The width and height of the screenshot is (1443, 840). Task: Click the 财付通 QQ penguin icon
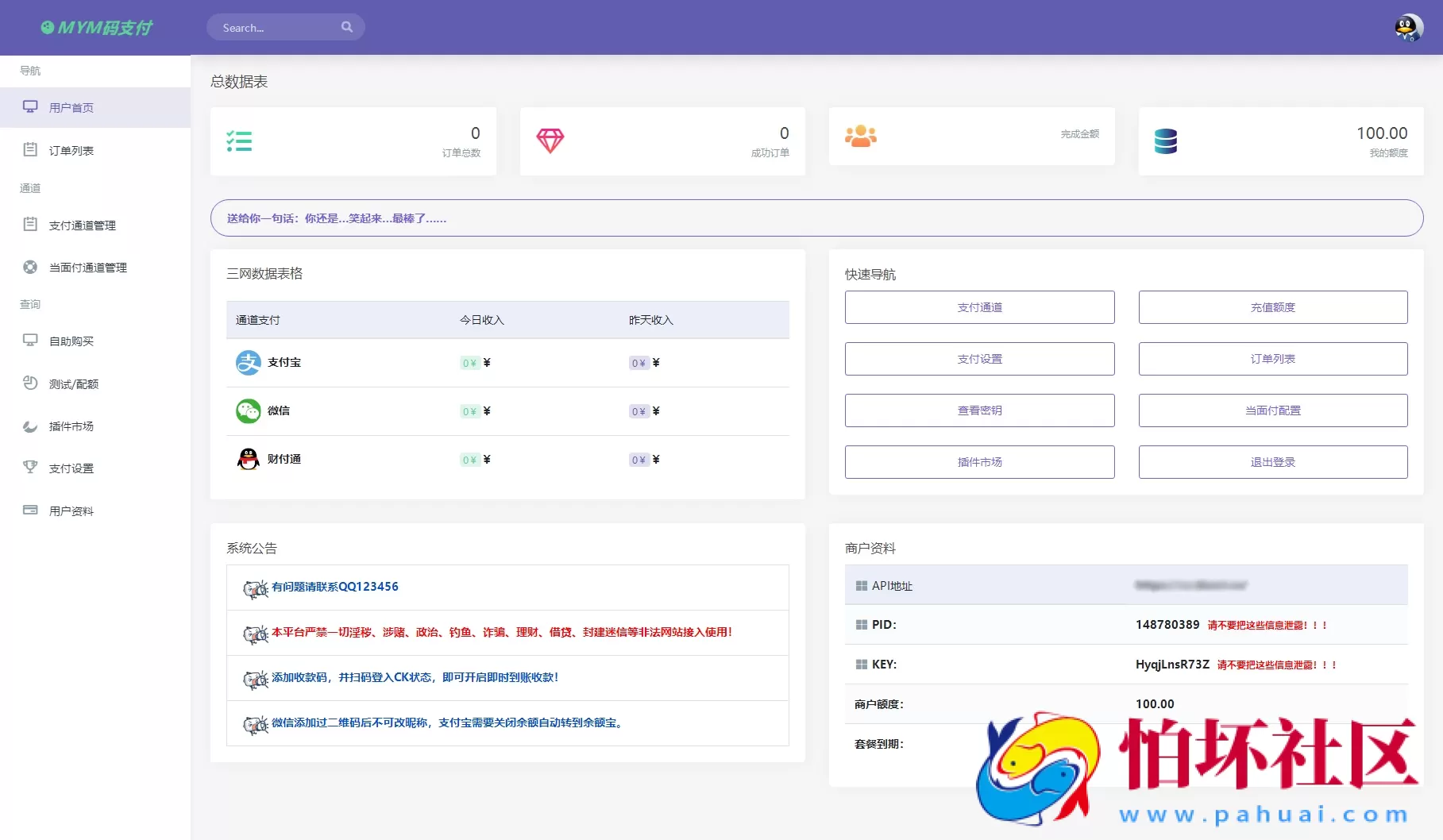248,459
